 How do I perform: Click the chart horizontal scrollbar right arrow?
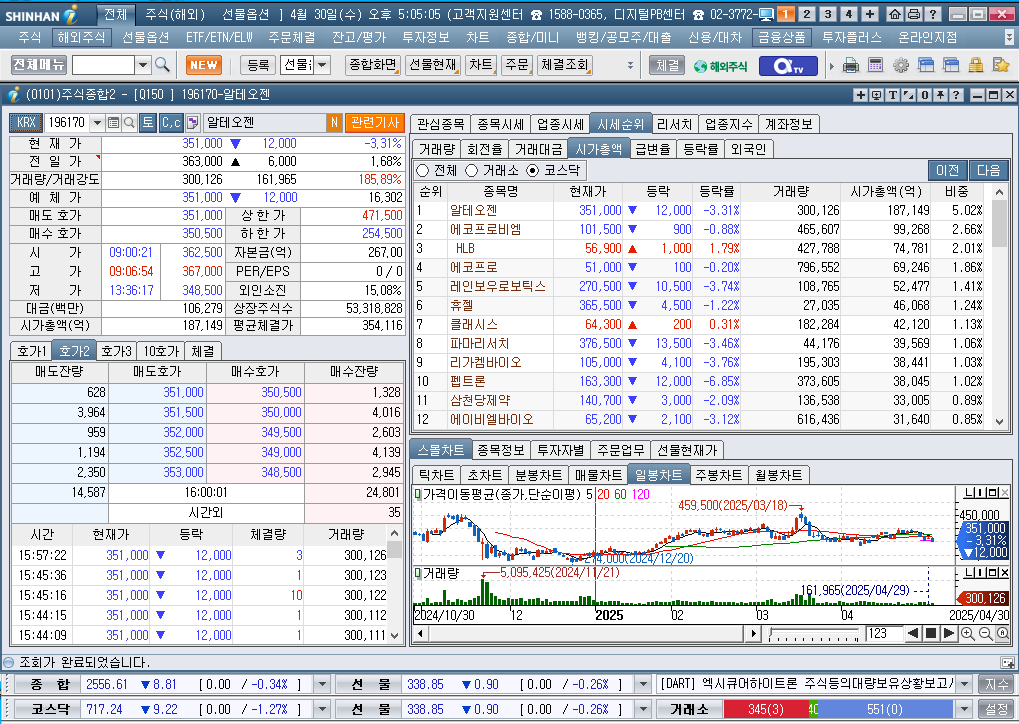coord(753,634)
